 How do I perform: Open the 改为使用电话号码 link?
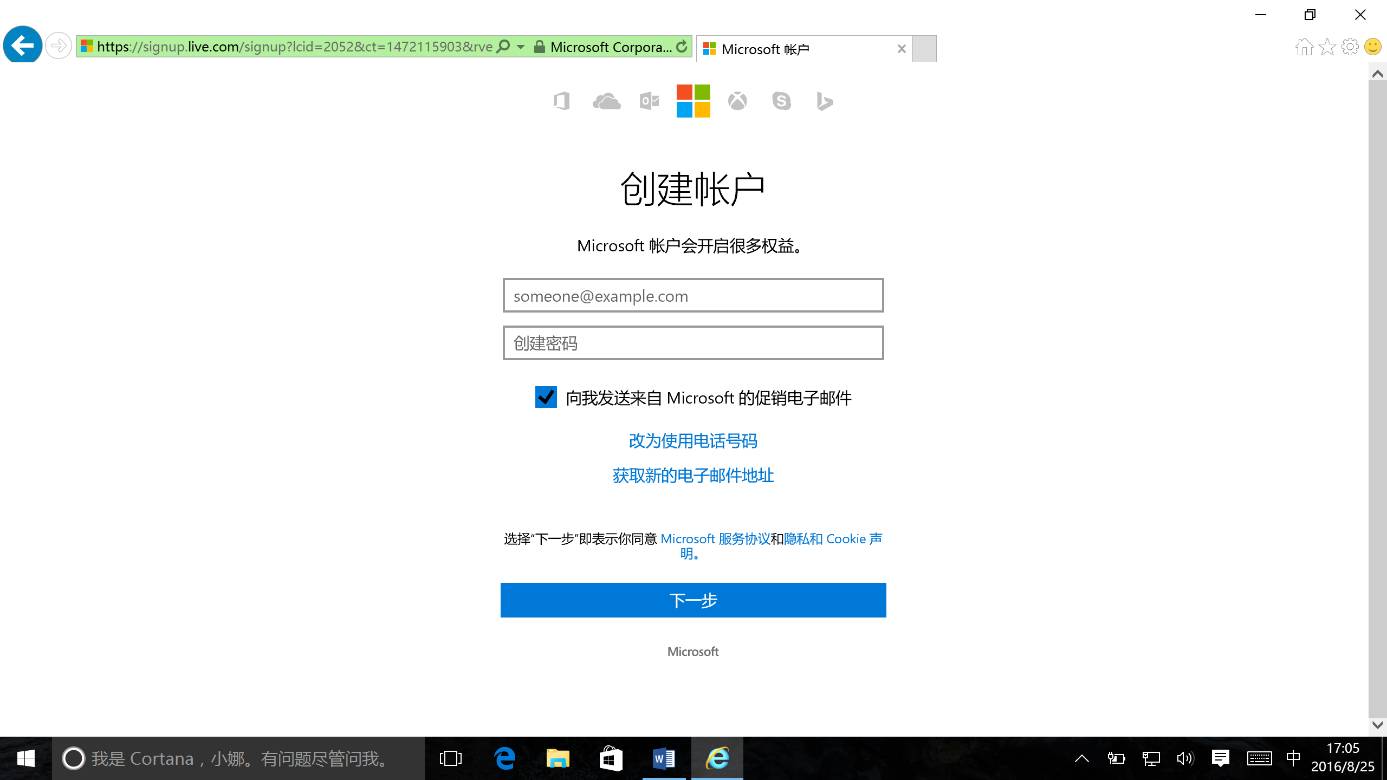(x=693, y=440)
